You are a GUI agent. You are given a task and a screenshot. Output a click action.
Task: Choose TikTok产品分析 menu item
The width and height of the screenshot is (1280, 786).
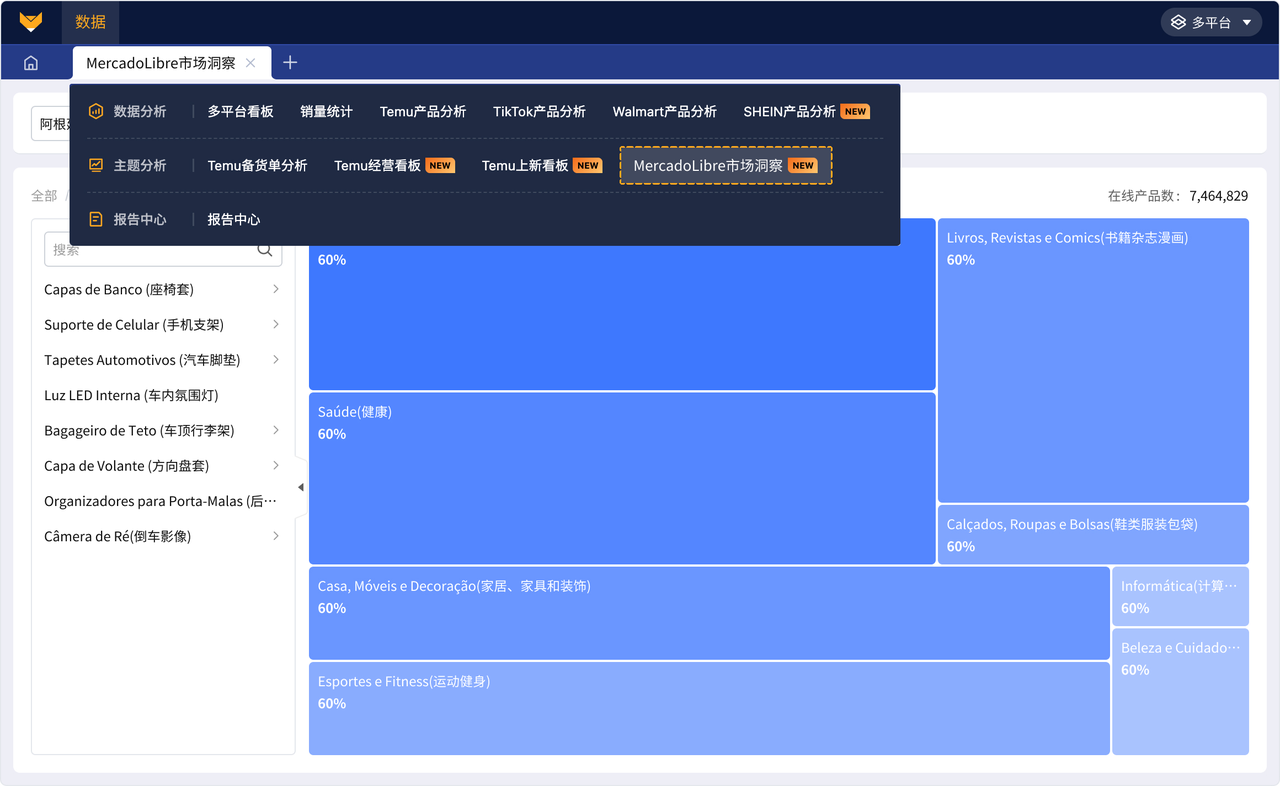tap(539, 111)
